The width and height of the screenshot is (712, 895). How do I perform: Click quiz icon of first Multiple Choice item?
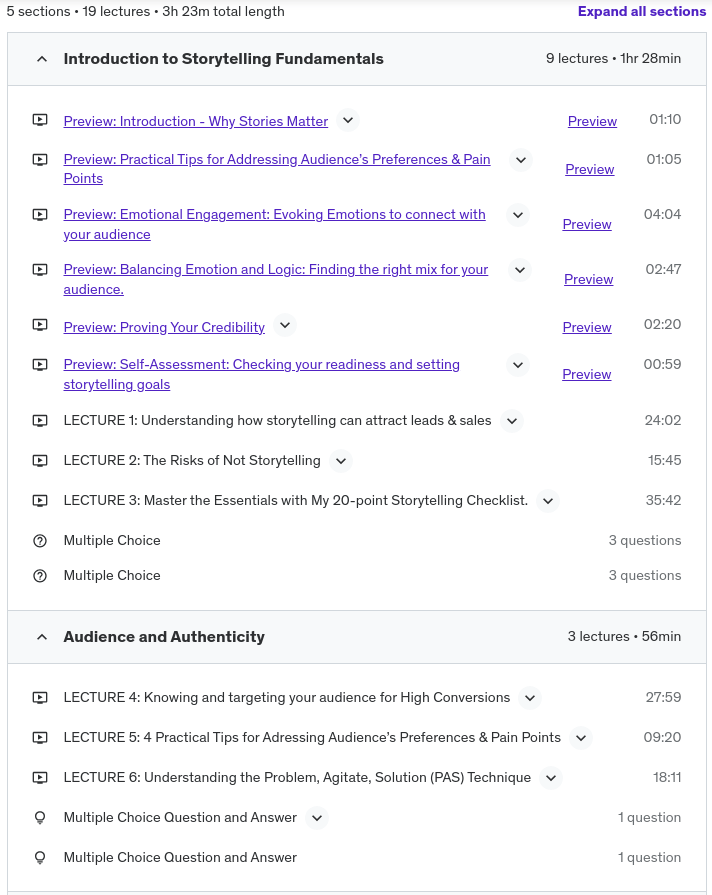(x=40, y=541)
